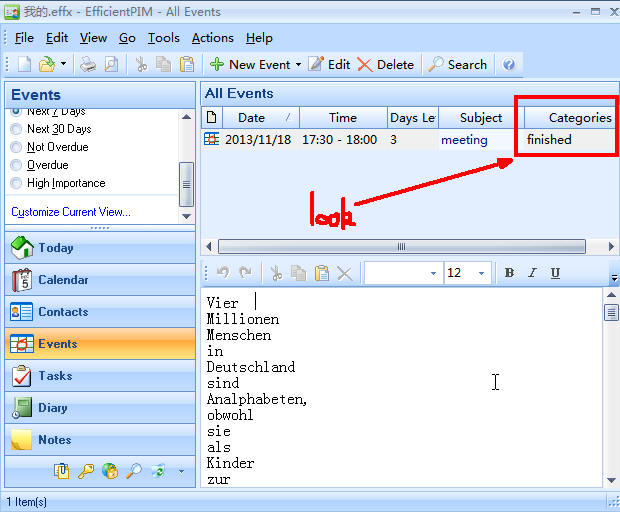Click the Paste icon in editor toolbar

coord(321,273)
